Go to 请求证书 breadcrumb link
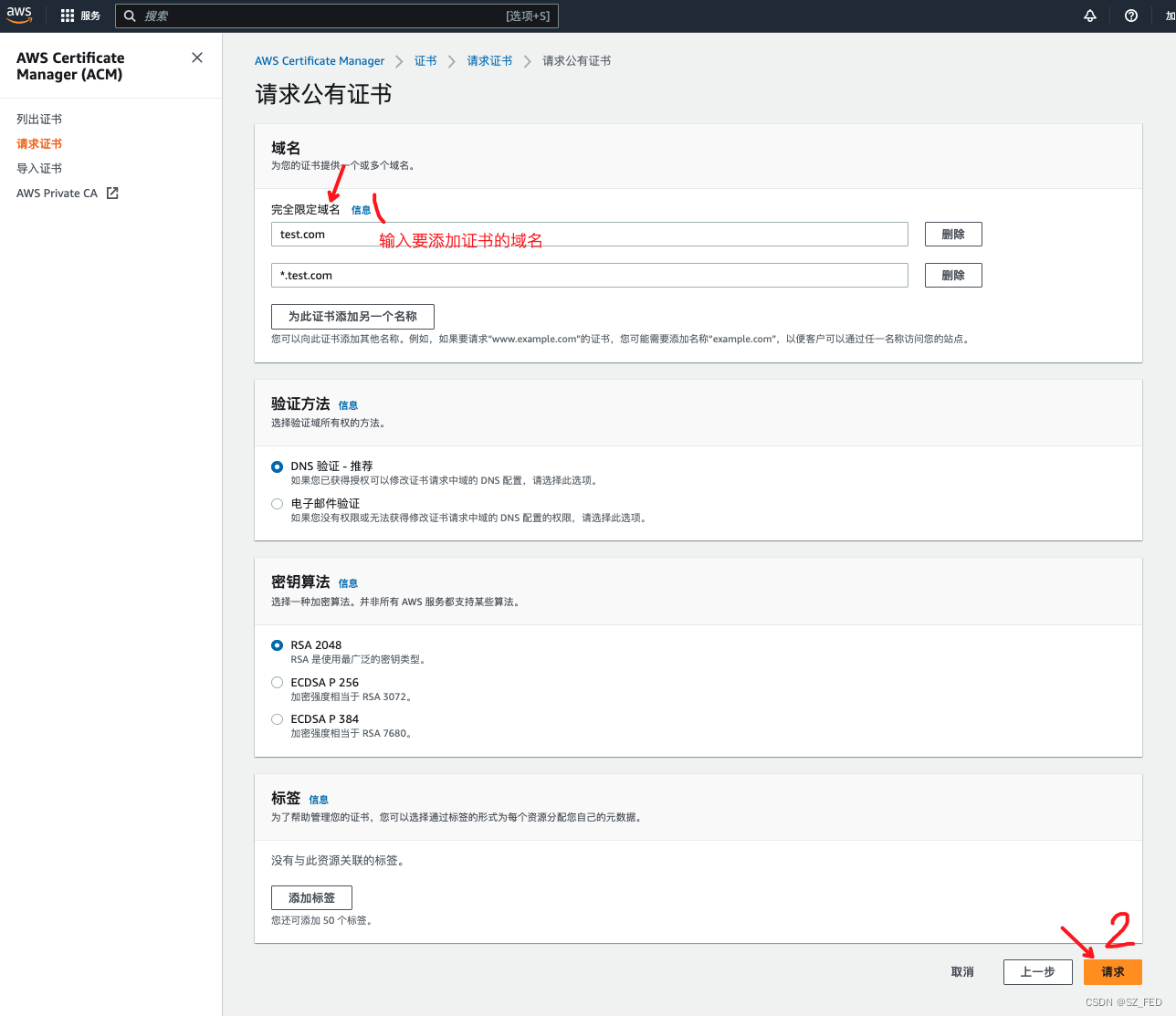The width and height of the screenshot is (1176, 1016). click(x=489, y=60)
